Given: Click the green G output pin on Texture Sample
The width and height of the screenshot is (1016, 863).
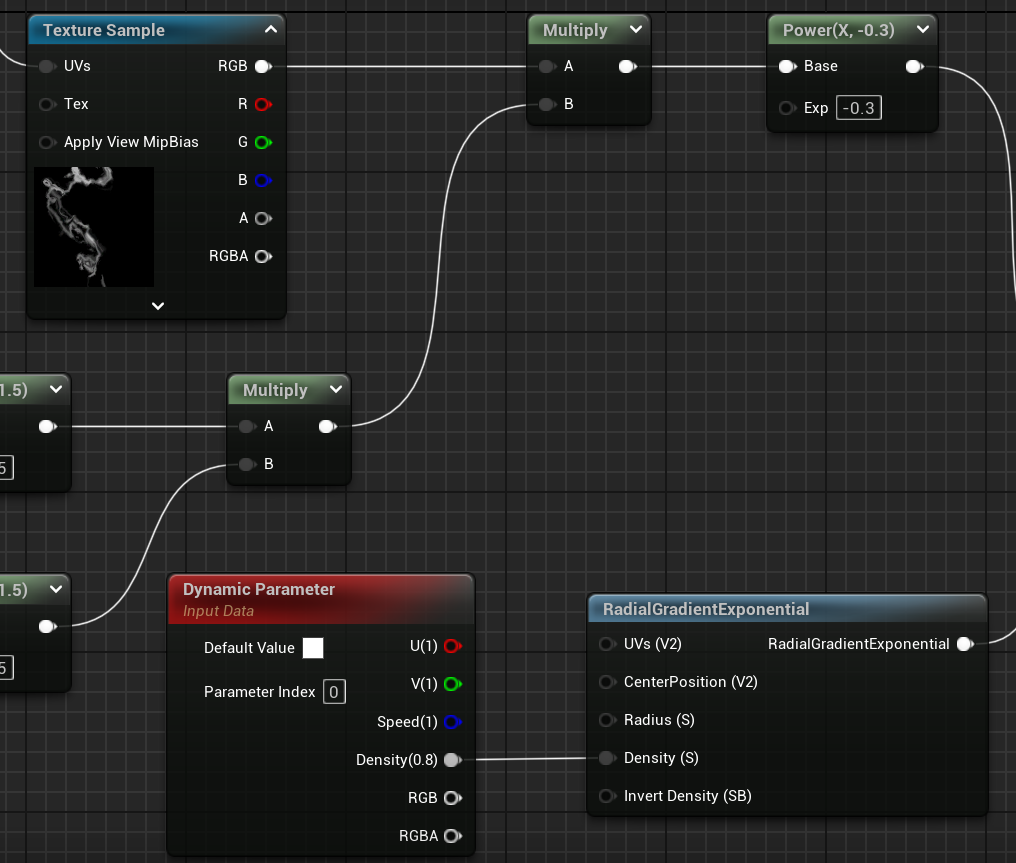Looking at the screenshot, I should [x=262, y=142].
